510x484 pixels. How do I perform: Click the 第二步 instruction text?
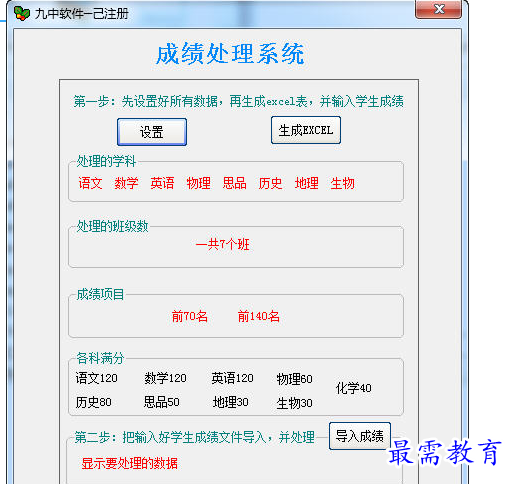pyautogui.click(x=194, y=437)
